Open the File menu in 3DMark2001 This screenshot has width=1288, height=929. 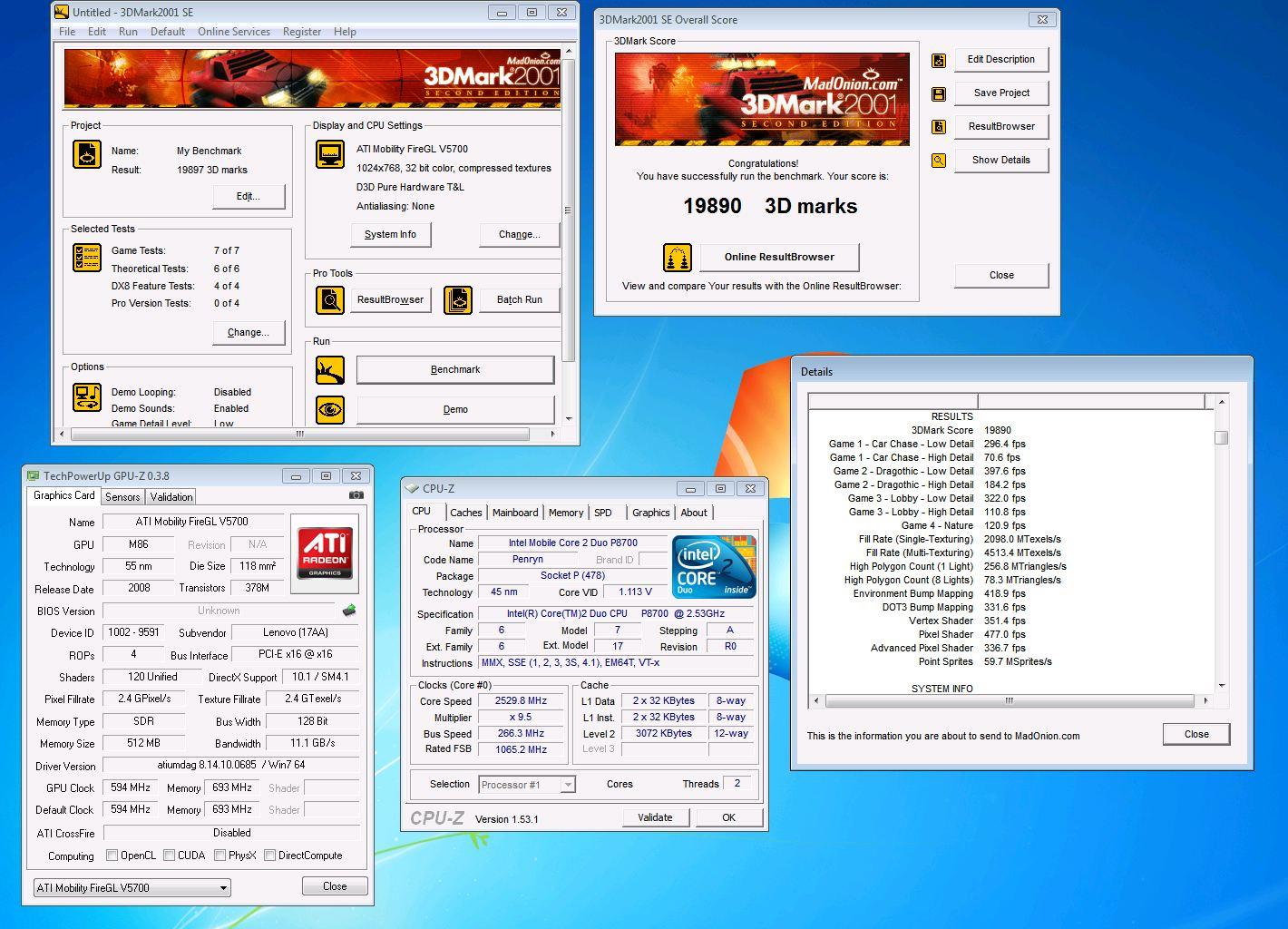click(x=67, y=31)
